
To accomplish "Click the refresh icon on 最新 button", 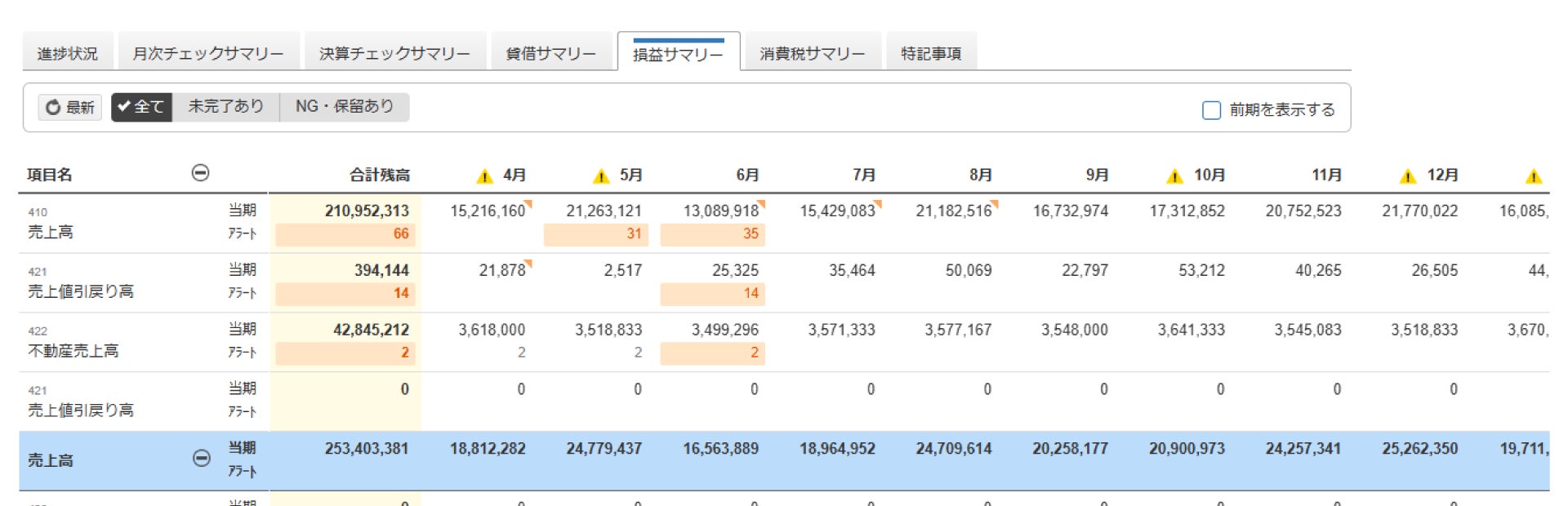I will tap(53, 108).
